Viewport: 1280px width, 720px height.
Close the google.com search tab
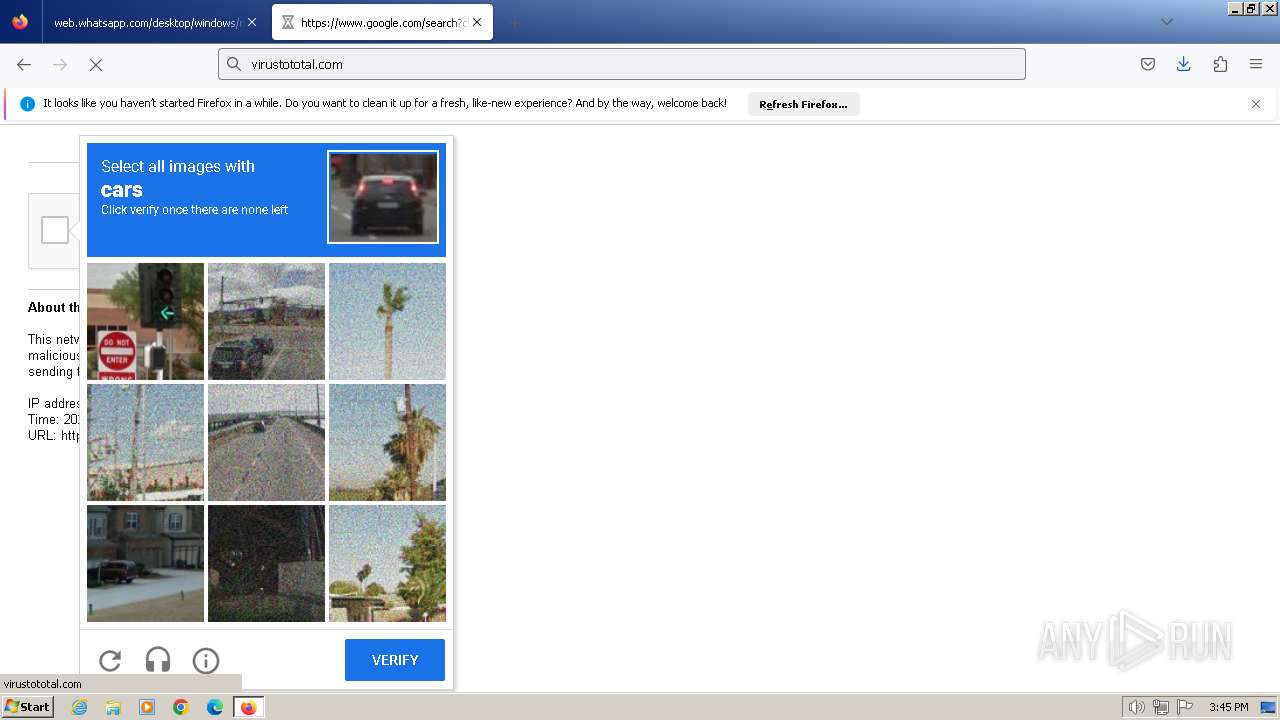(477, 22)
